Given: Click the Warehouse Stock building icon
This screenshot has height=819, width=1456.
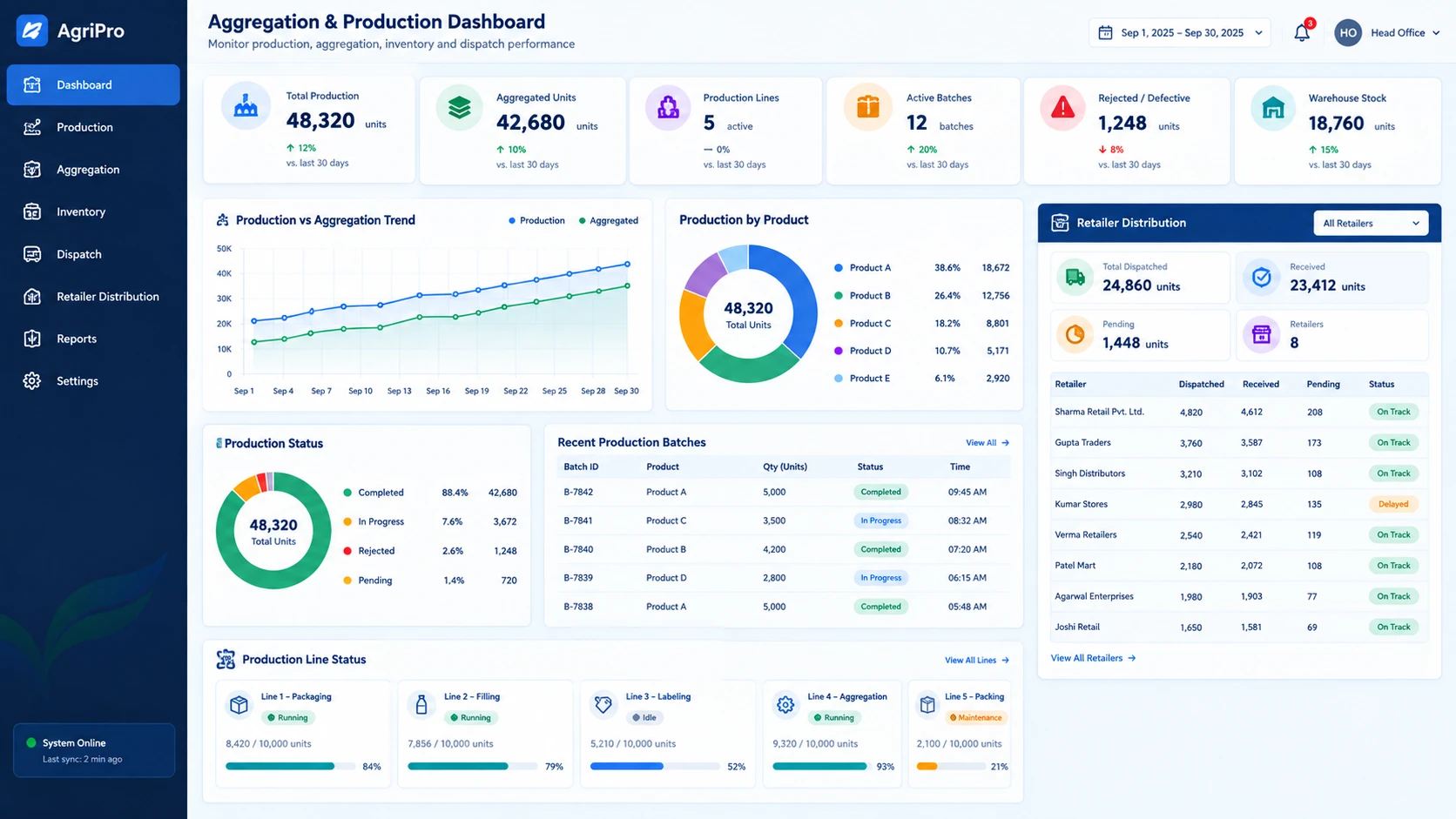Looking at the screenshot, I should point(1273,107).
